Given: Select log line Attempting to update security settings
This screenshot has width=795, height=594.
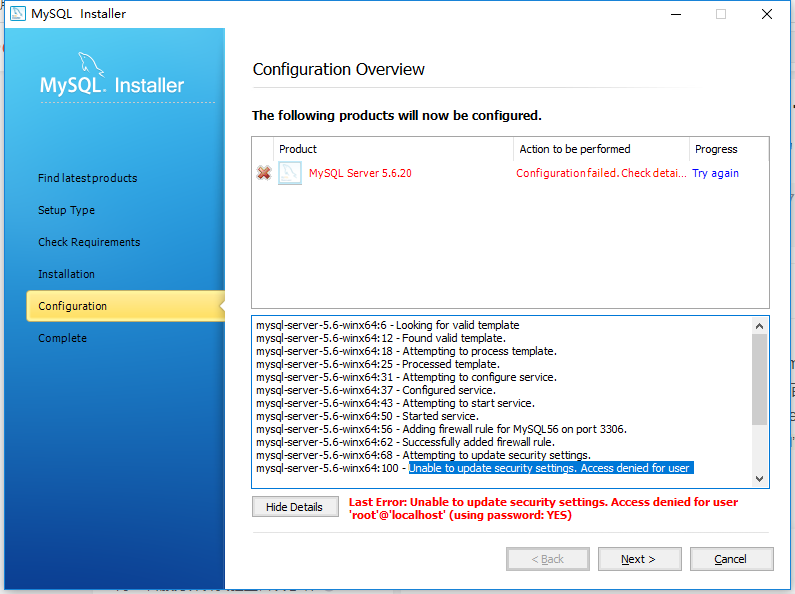Looking at the screenshot, I should pos(423,455).
